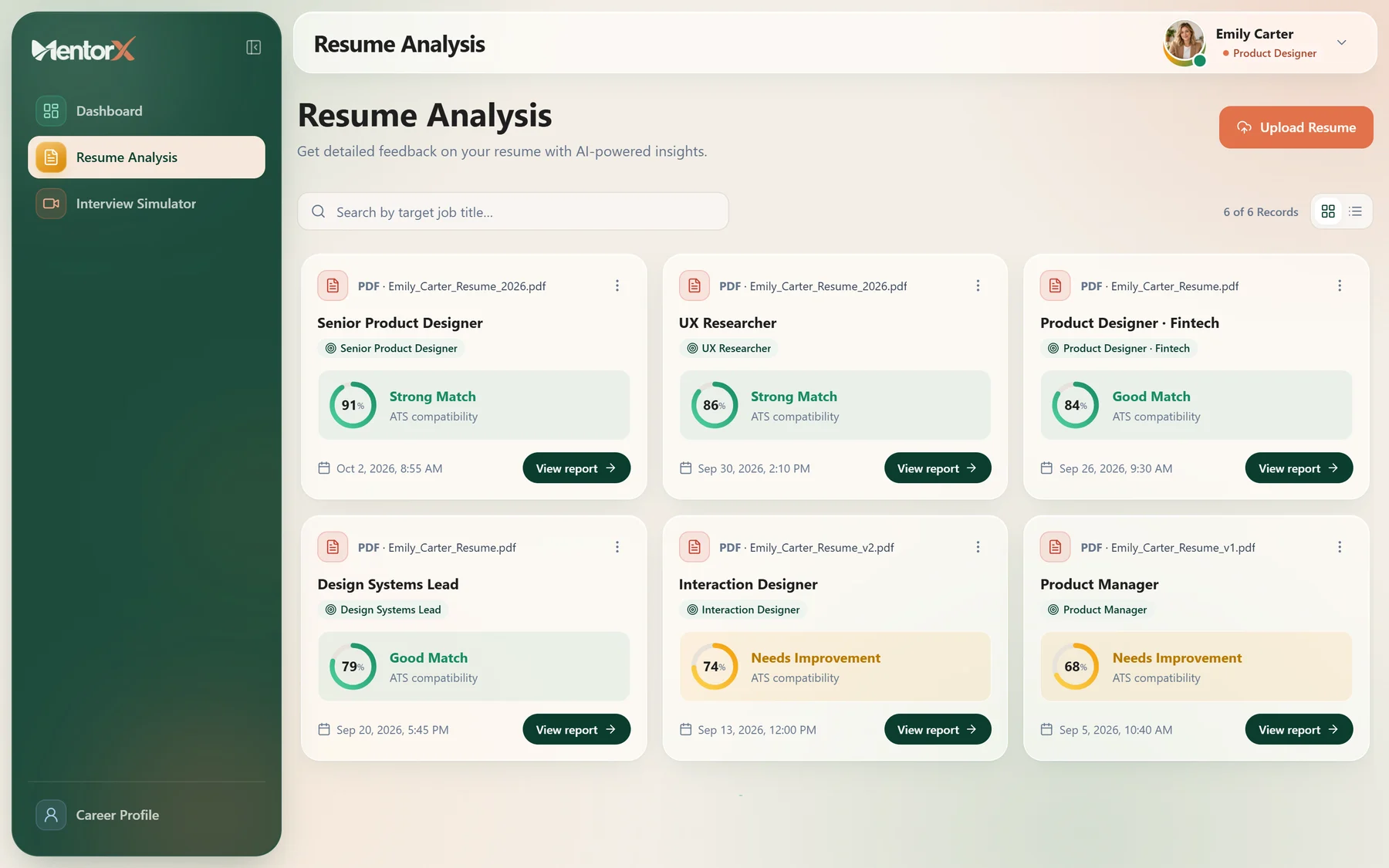Image resolution: width=1389 pixels, height=868 pixels.
Task: Click PDF file icon on Product Manager card
Action: click(x=1056, y=547)
